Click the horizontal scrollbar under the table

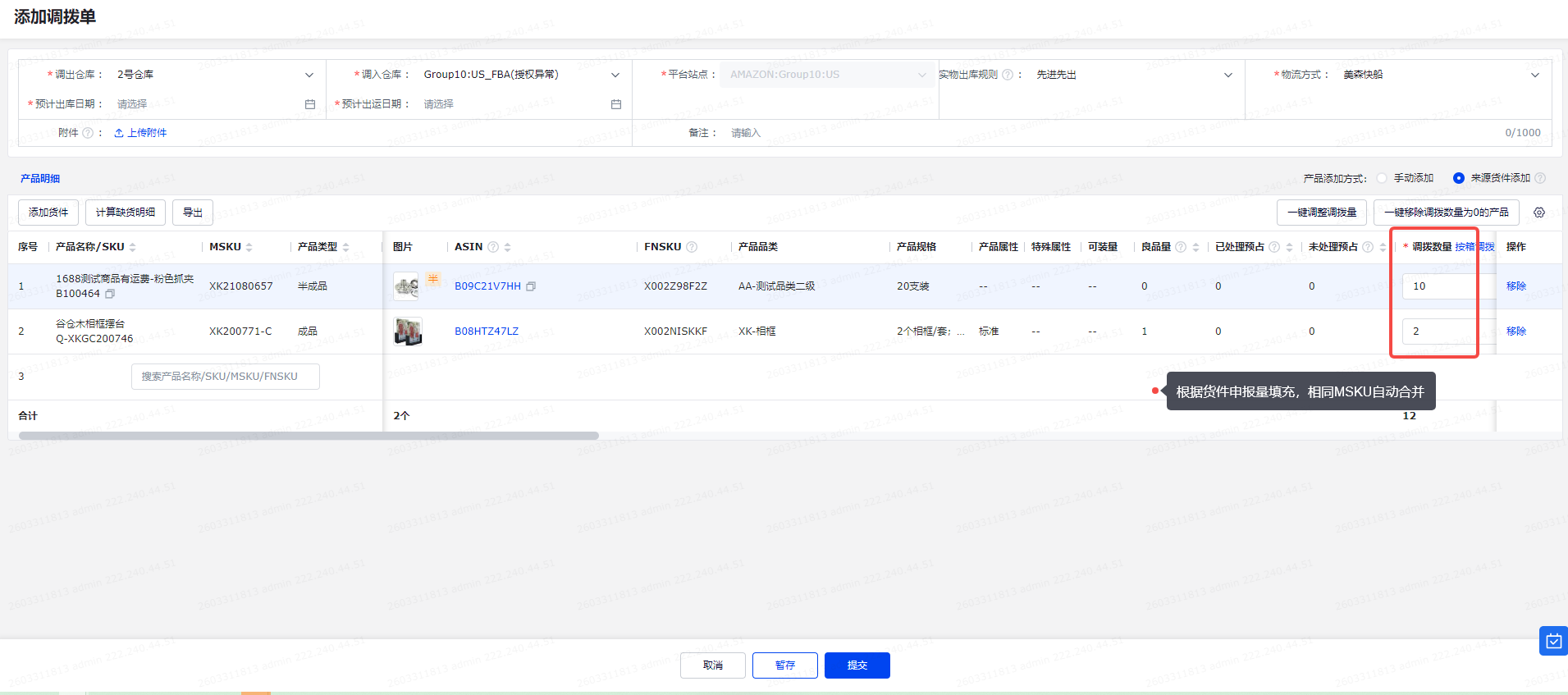pyautogui.click(x=309, y=436)
